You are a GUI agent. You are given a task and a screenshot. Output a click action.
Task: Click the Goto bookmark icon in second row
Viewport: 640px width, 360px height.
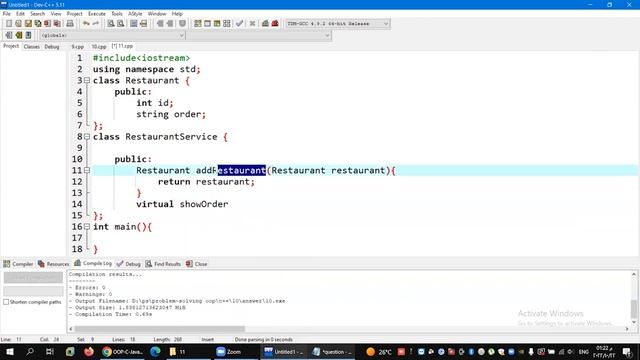tap(28, 36)
